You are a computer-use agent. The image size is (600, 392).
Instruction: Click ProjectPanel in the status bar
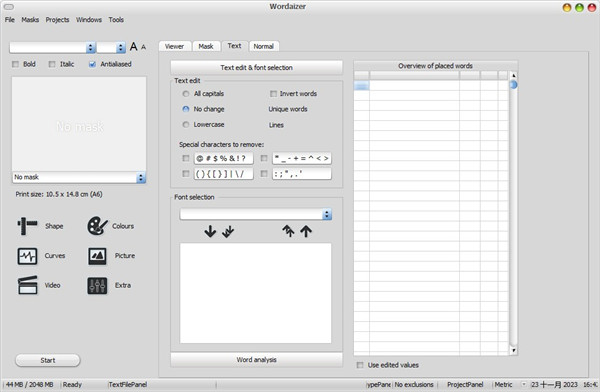pyautogui.click(x=465, y=384)
